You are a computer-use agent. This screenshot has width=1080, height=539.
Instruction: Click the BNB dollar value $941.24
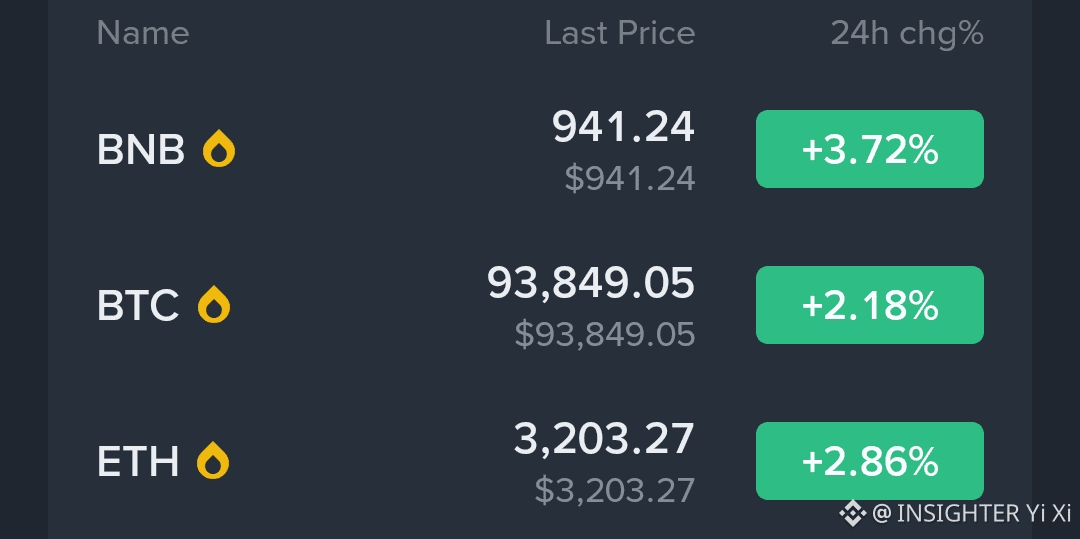click(x=629, y=178)
